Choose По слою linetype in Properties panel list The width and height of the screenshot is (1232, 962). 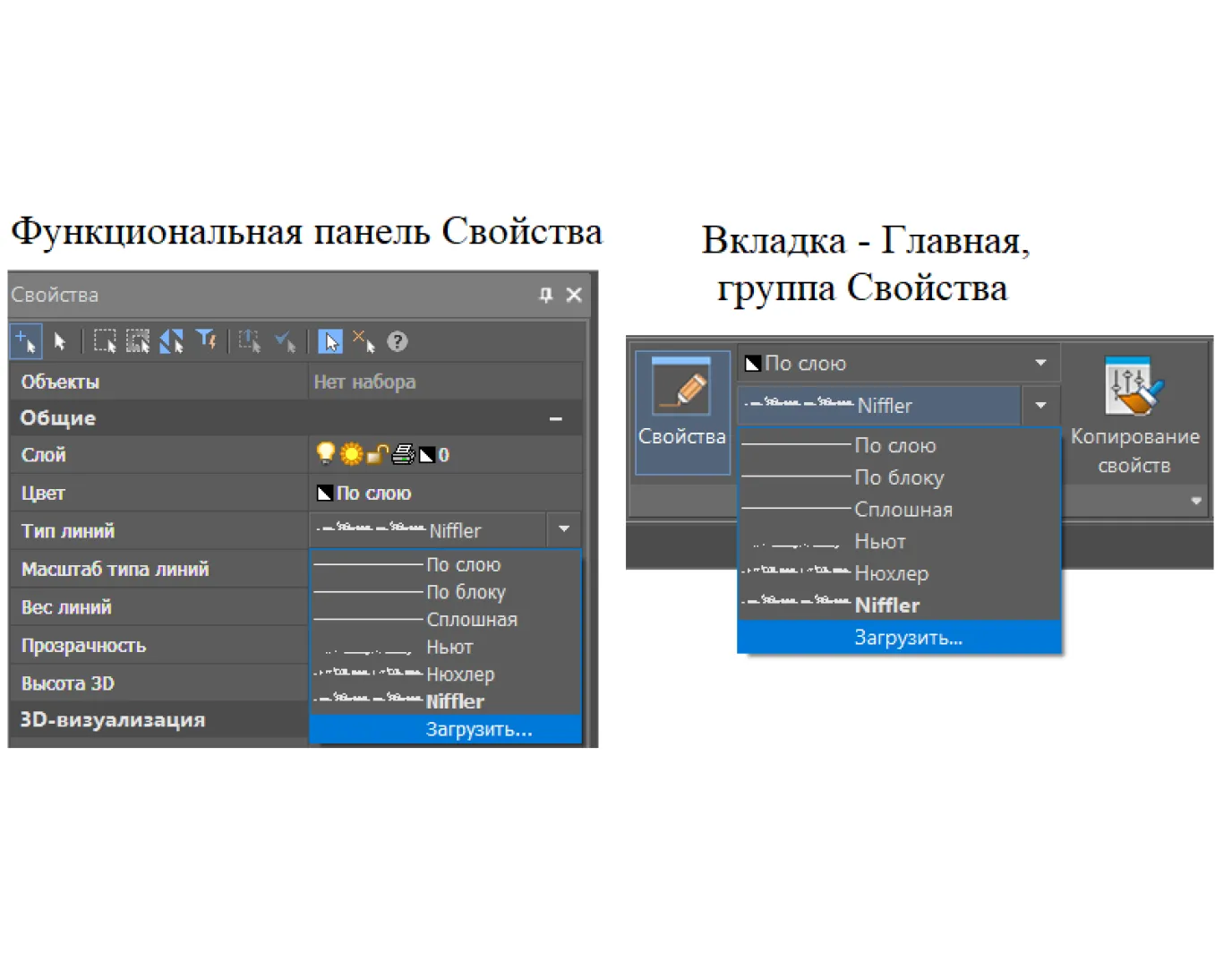click(446, 564)
